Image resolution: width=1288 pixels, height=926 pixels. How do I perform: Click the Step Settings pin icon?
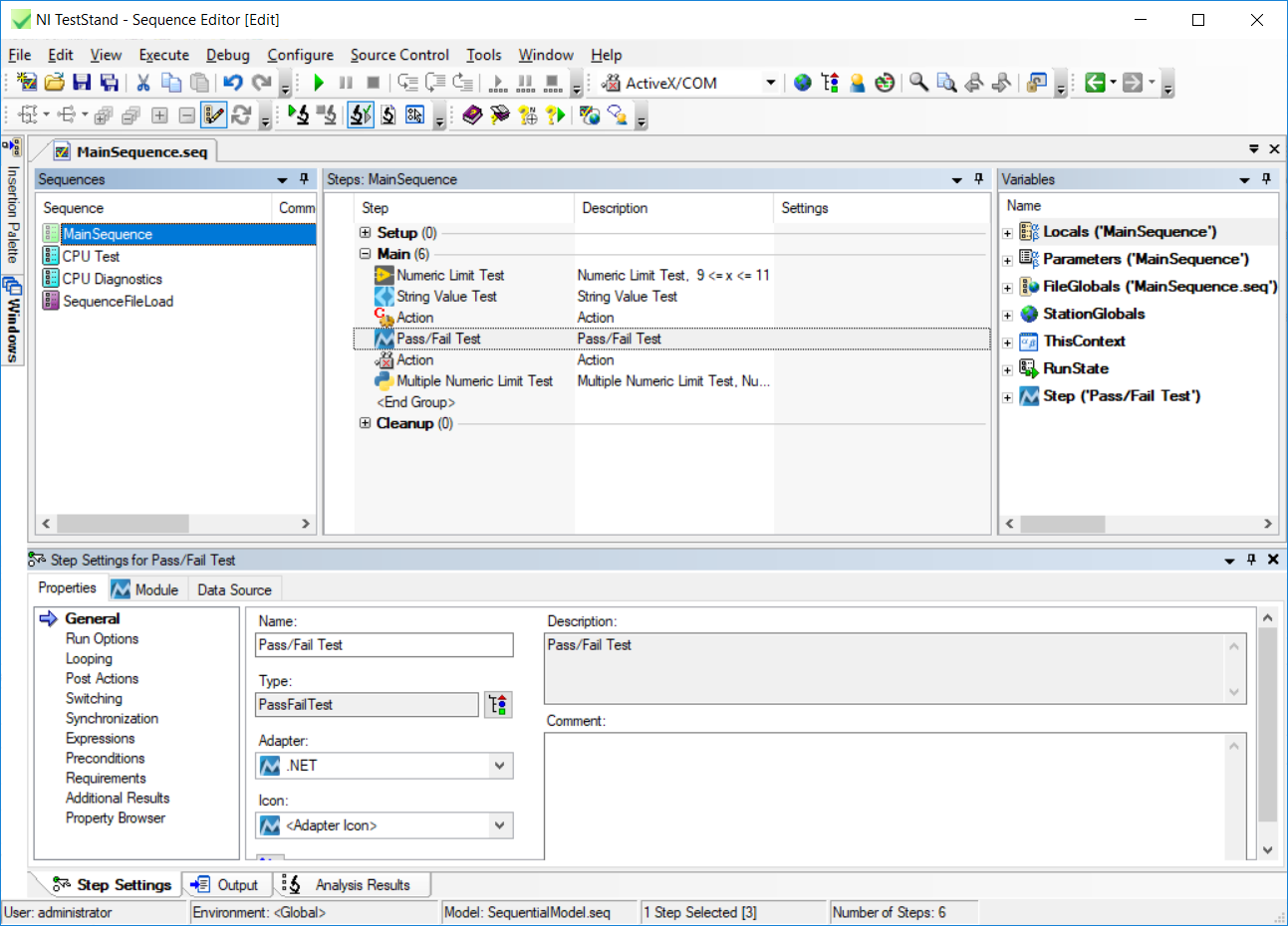pos(1251,560)
